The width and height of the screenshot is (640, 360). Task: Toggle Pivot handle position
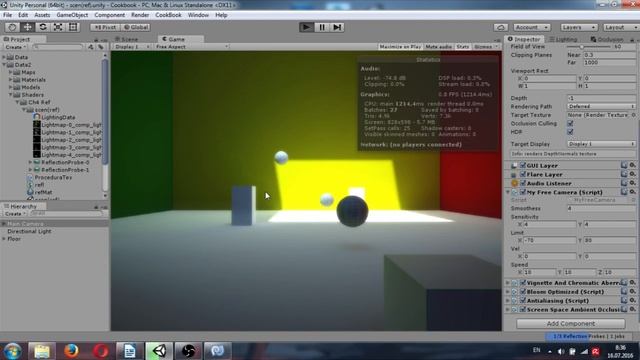[105, 27]
